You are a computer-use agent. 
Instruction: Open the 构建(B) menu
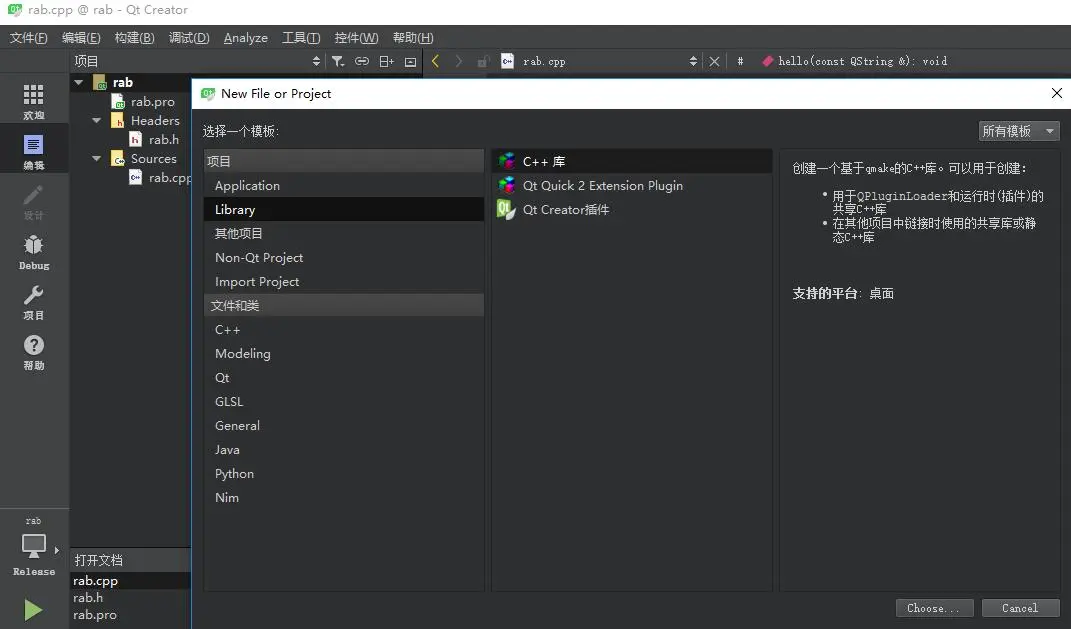[135, 38]
